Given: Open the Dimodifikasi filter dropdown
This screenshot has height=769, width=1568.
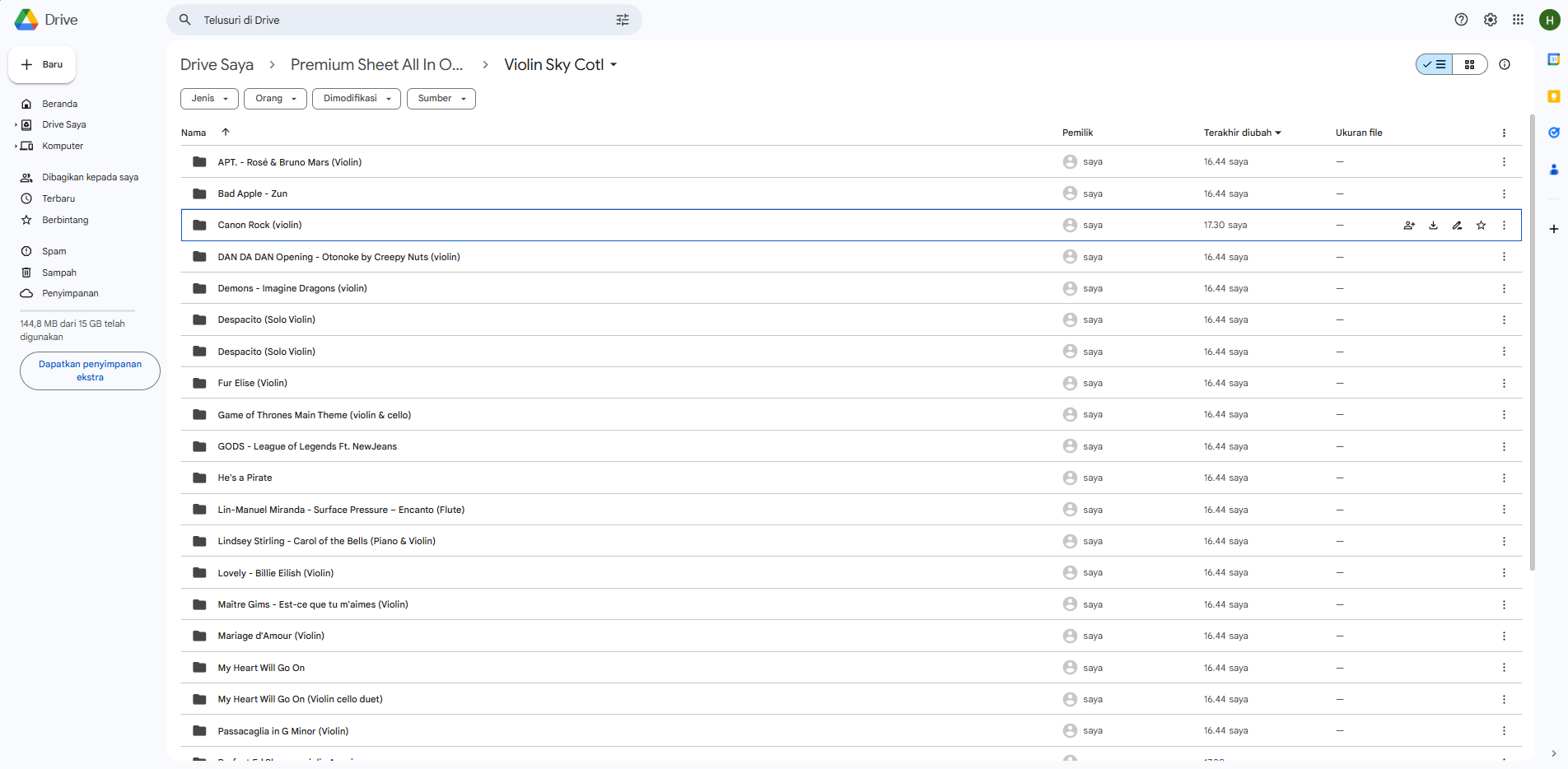Looking at the screenshot, I should click(x=357, y=99).
